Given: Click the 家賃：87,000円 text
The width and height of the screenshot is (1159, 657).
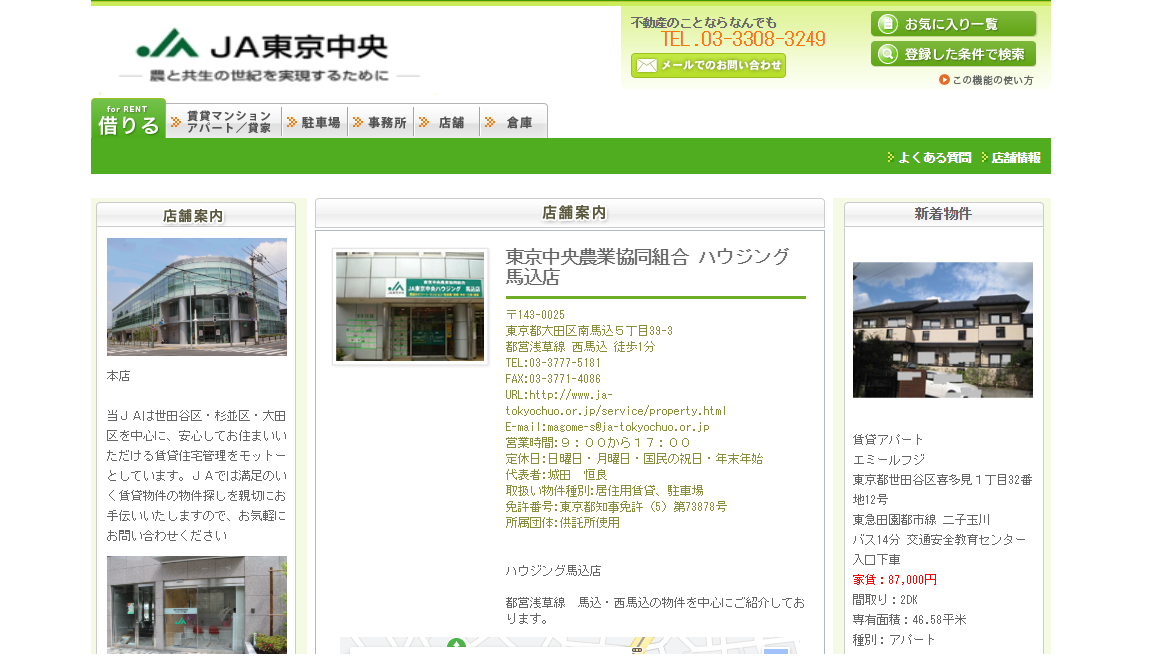Looking at the screenshot, I should 894,580.
